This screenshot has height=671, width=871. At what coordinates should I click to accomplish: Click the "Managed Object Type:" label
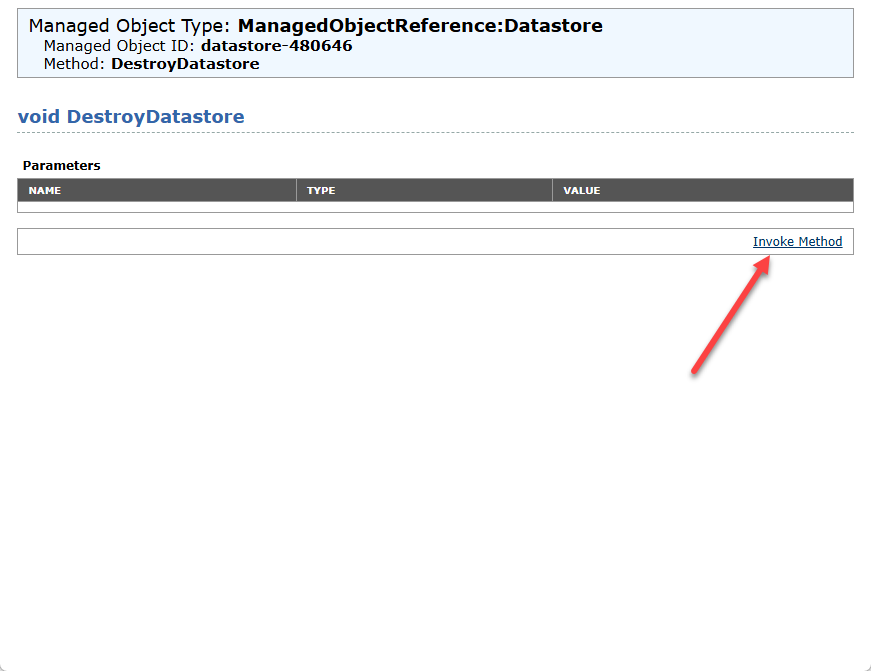coord(130,26)
